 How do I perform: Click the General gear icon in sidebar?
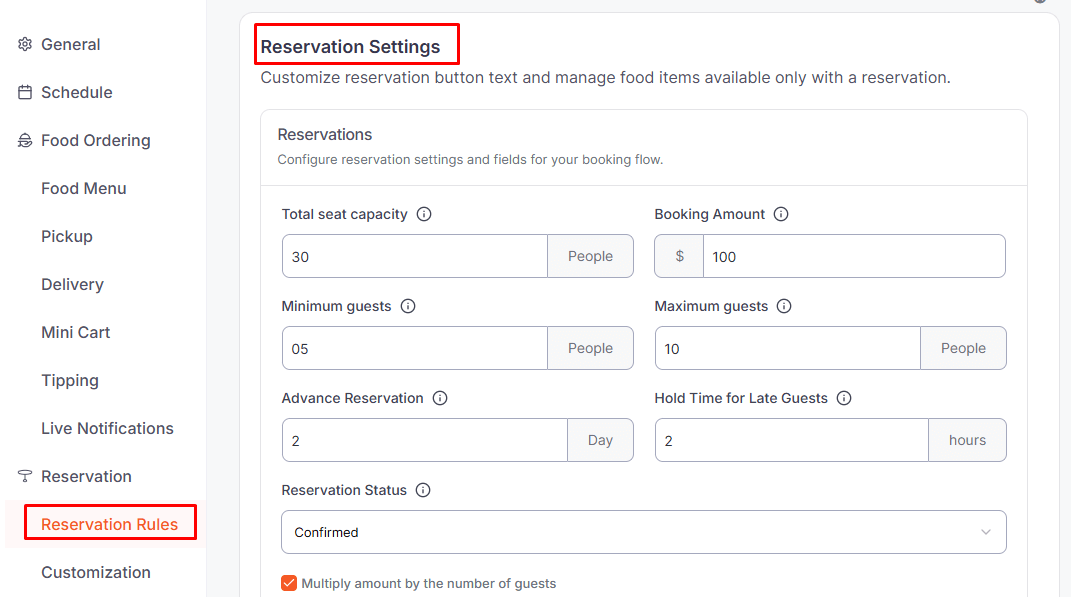[x=25, y=44]
